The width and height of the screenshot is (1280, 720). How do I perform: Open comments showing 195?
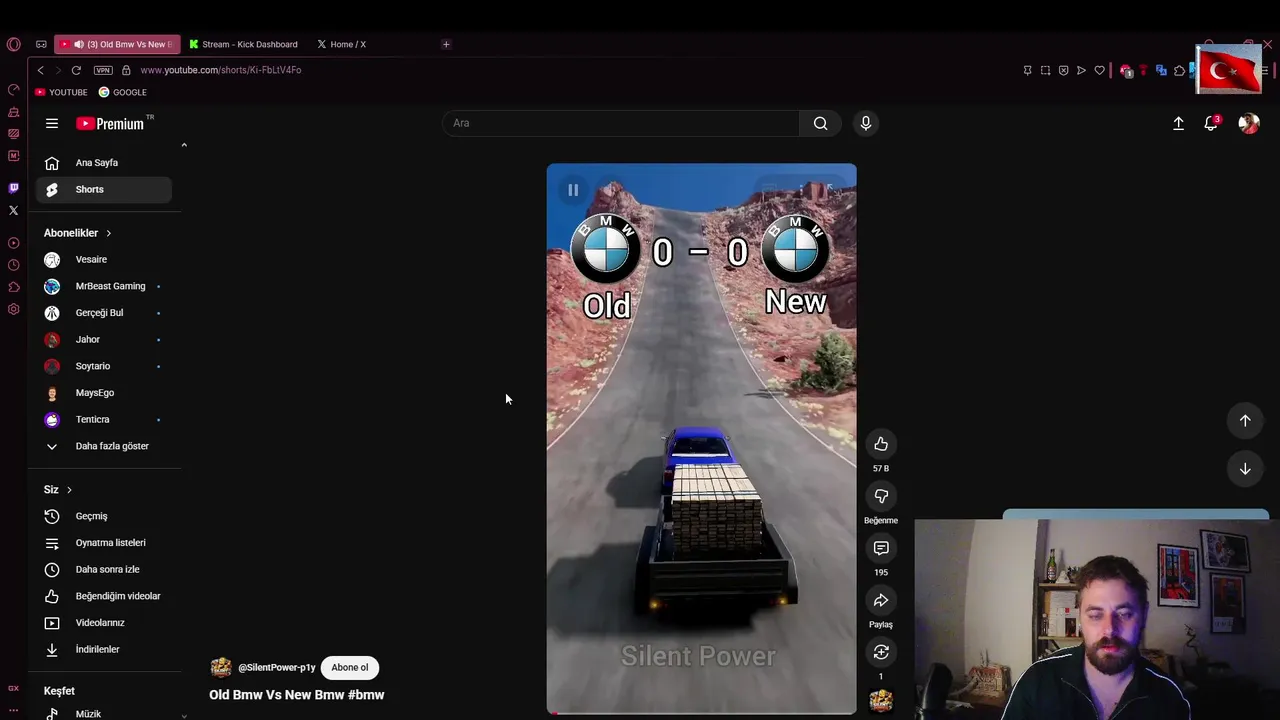(x=881, y=548)
